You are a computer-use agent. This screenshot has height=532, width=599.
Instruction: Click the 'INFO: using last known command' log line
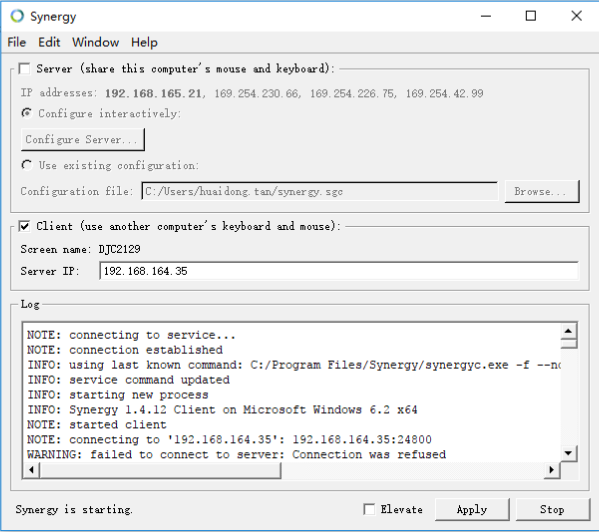[x=294, y=365]
